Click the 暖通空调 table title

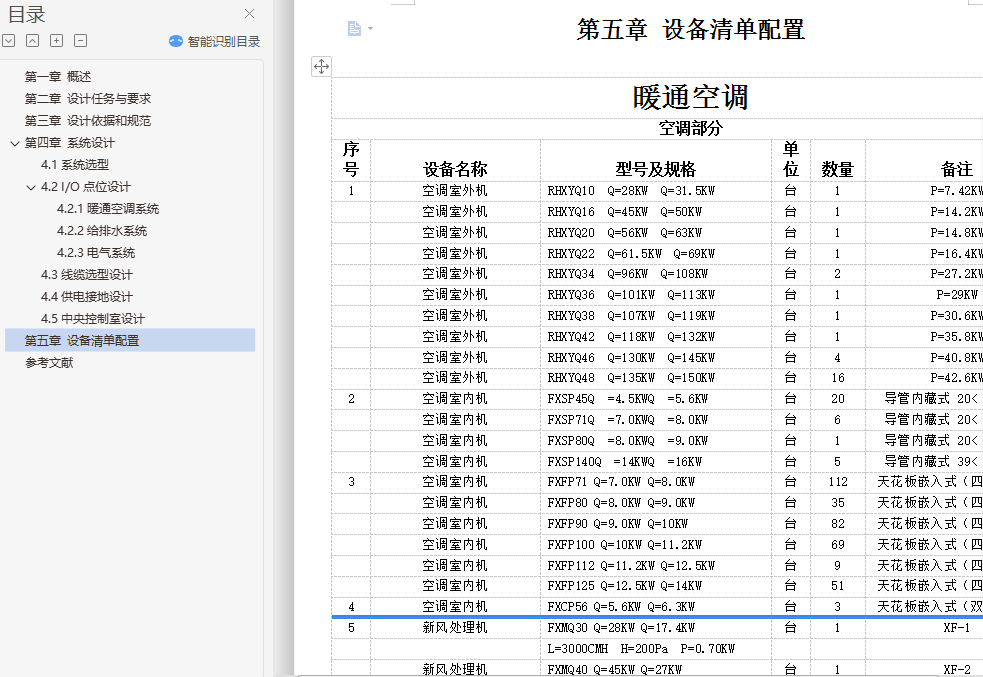click(690, 97)
